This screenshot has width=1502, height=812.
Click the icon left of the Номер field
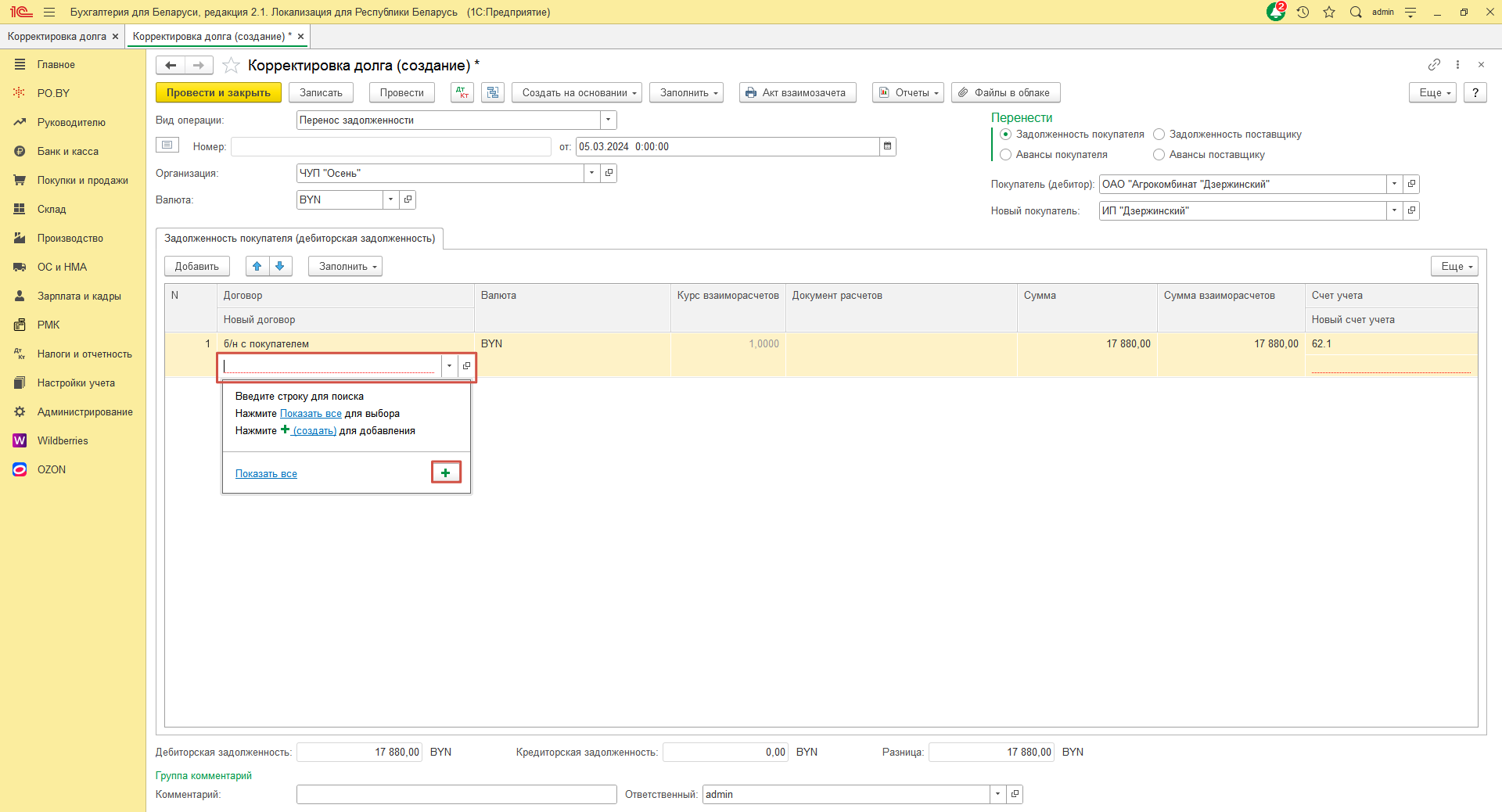coord(167,145)
